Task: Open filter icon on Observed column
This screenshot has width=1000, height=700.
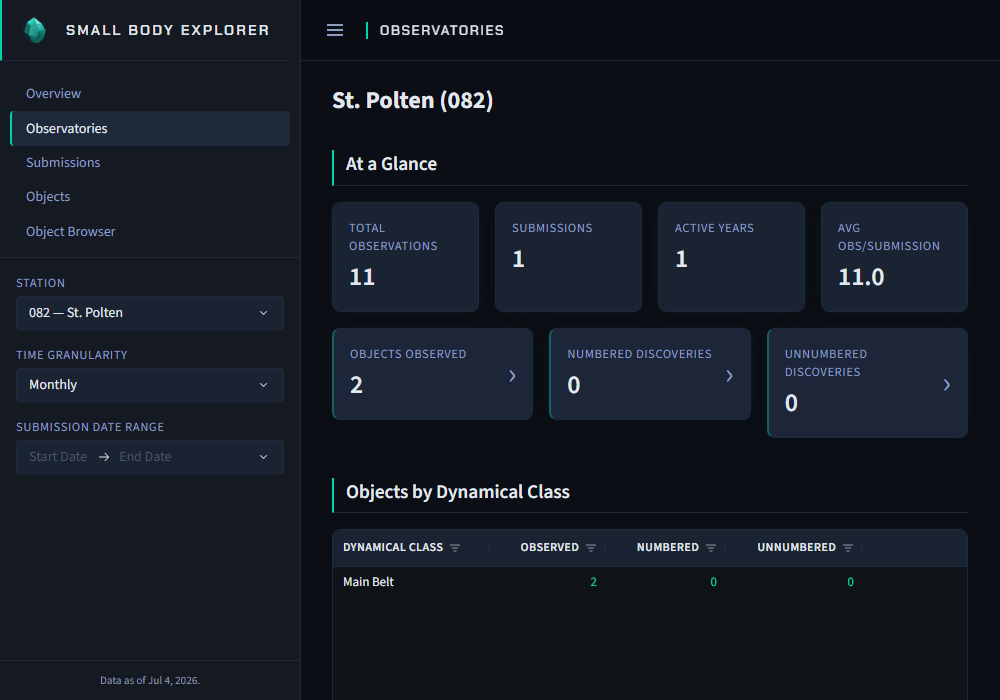Action: [x=591, y=548]
